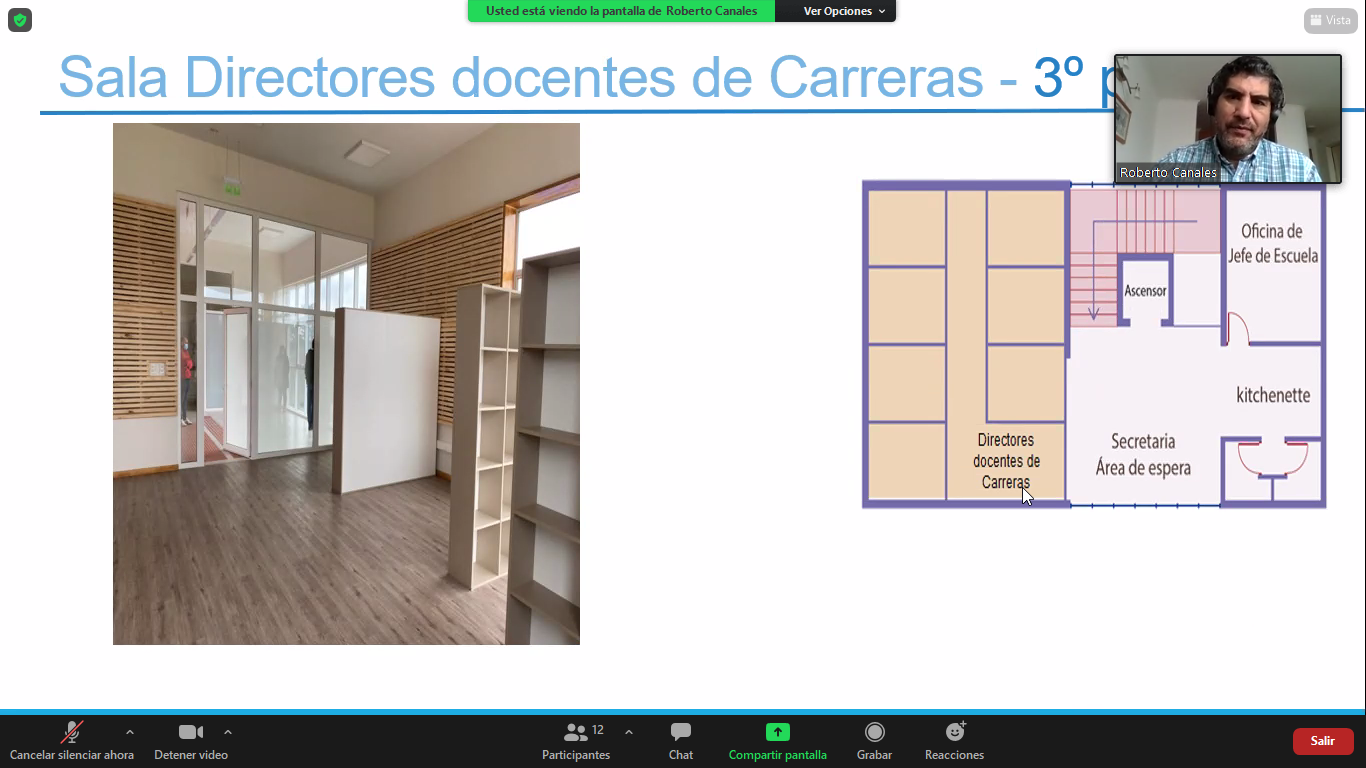Expand the arrow next to Participantes
The width and height of the screenshot is (1366, 768).
(x=629, y=732)
